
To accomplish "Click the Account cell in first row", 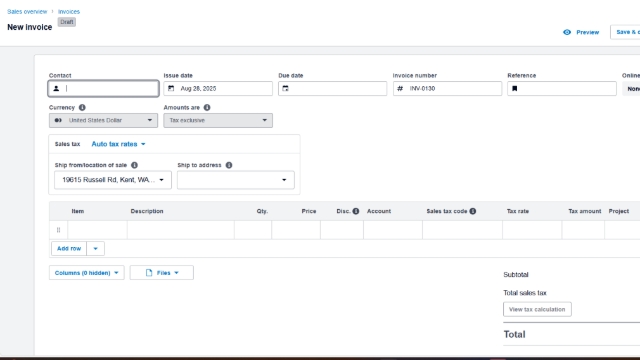I will coord(393,230).
